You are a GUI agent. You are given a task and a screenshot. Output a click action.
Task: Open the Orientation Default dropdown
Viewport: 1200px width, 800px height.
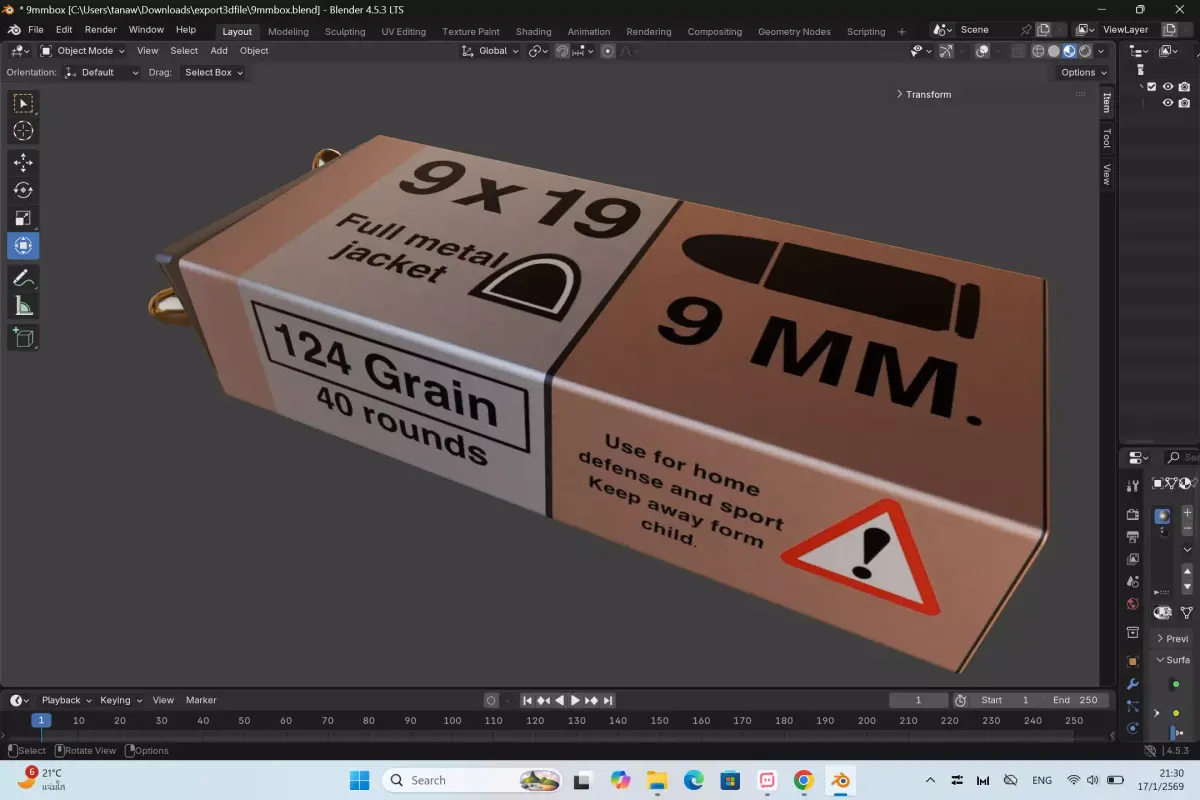(x=100, y=72)
